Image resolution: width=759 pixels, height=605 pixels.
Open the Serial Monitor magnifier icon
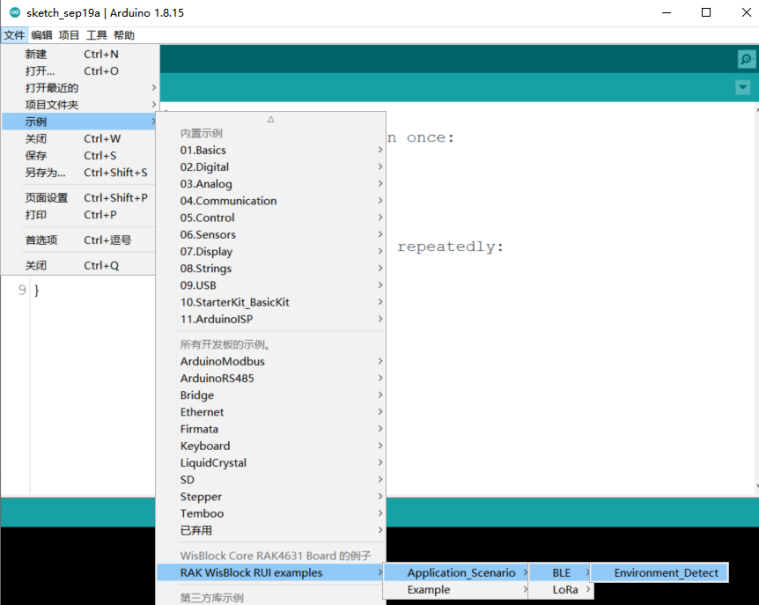point(746,59)
